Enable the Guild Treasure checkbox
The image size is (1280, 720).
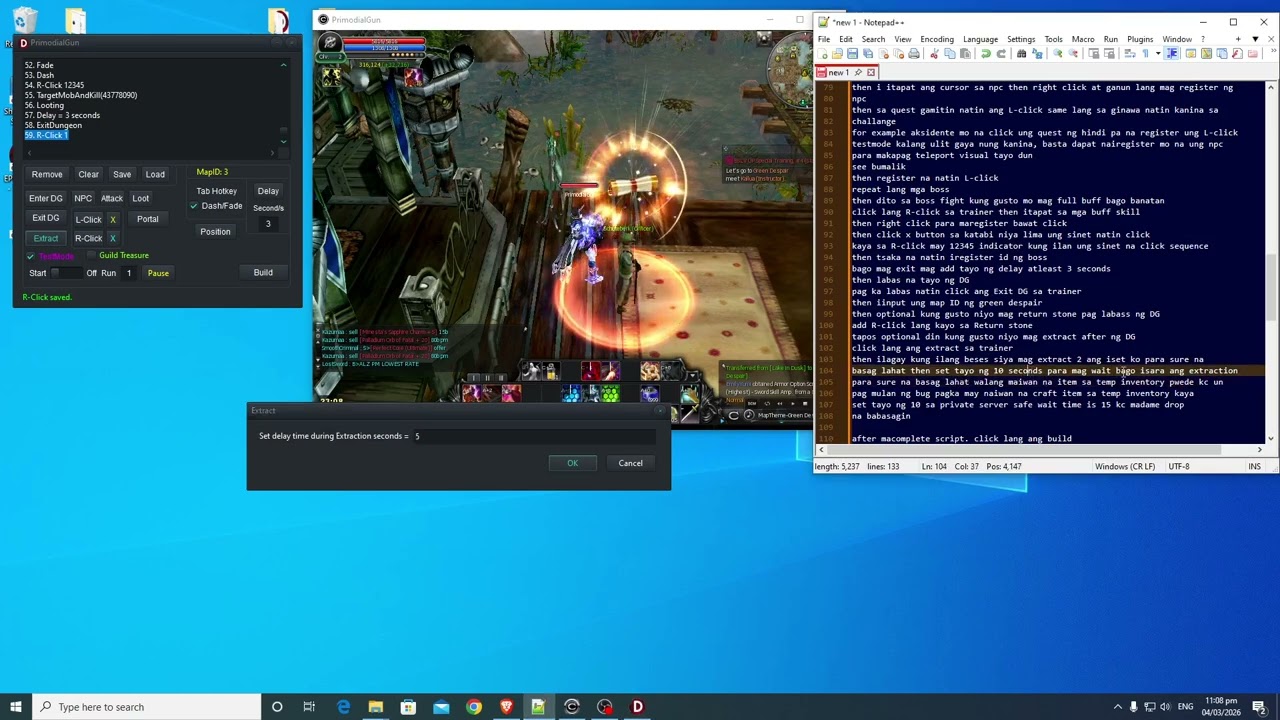tap(91, 256)
